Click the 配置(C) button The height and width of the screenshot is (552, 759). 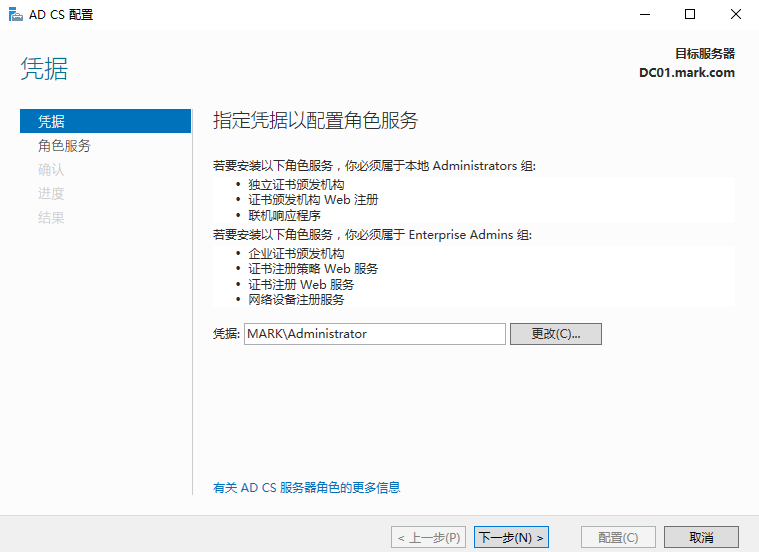[x=618, y=537]
